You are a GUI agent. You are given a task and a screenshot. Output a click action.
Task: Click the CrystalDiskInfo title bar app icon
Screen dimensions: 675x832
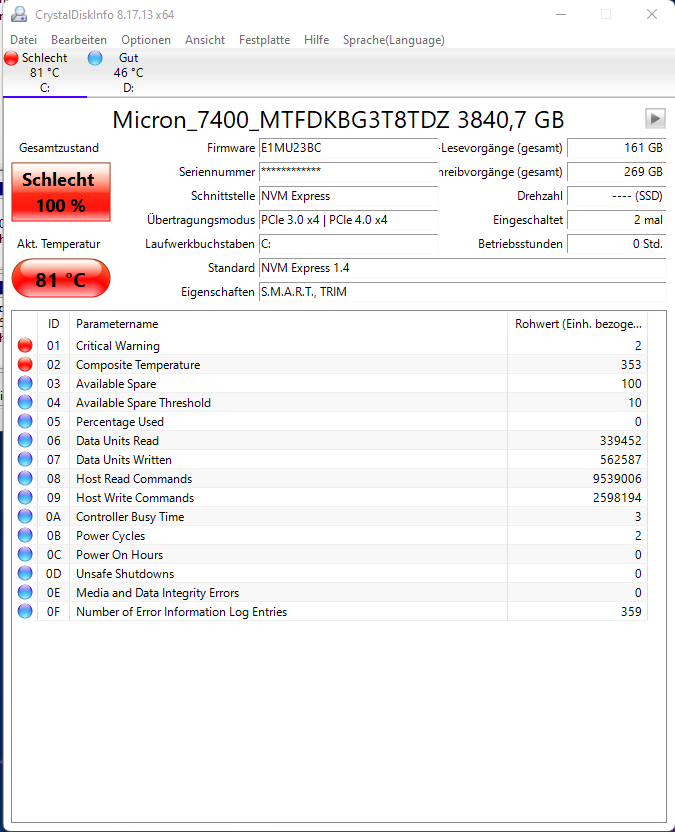coord(19,14)
